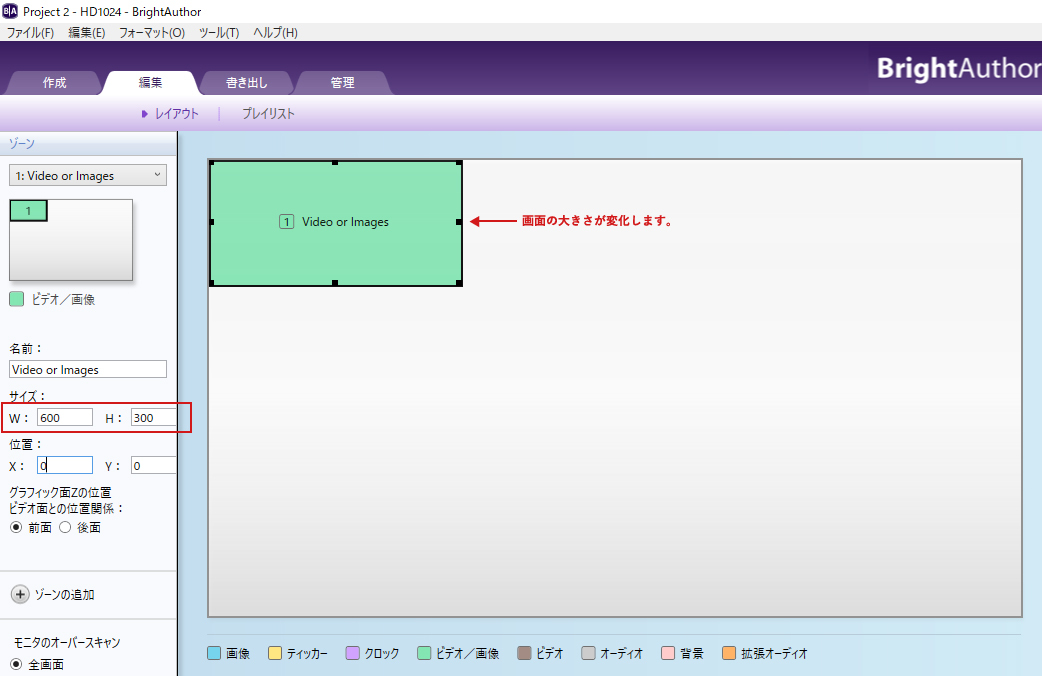
Task: Click the bottom-center resize handle of the zone
Action: coord(335,283)
